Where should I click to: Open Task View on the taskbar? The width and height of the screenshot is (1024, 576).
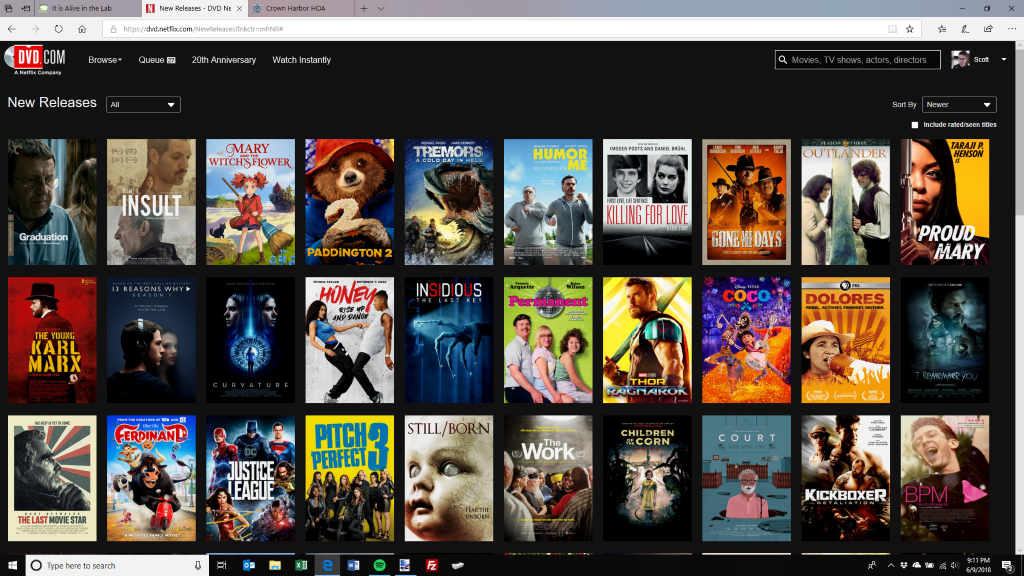(221, 565)
